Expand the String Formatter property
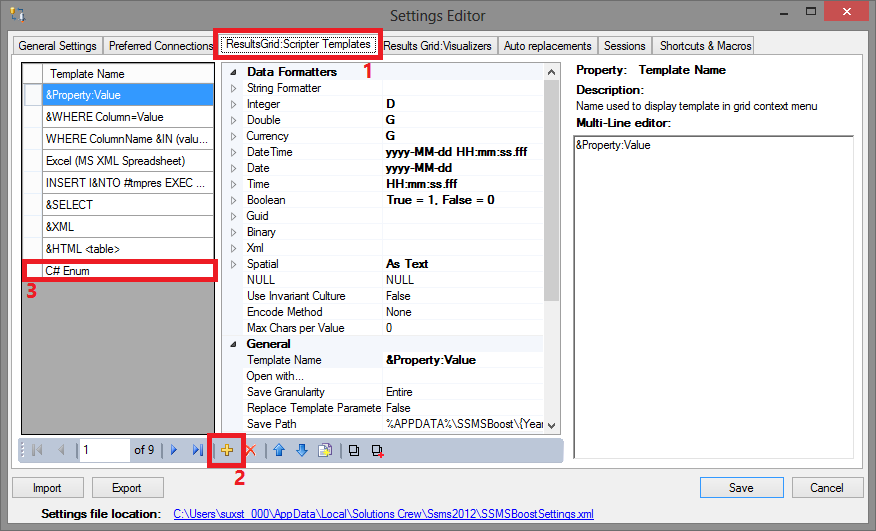 [x=235, y=88]
